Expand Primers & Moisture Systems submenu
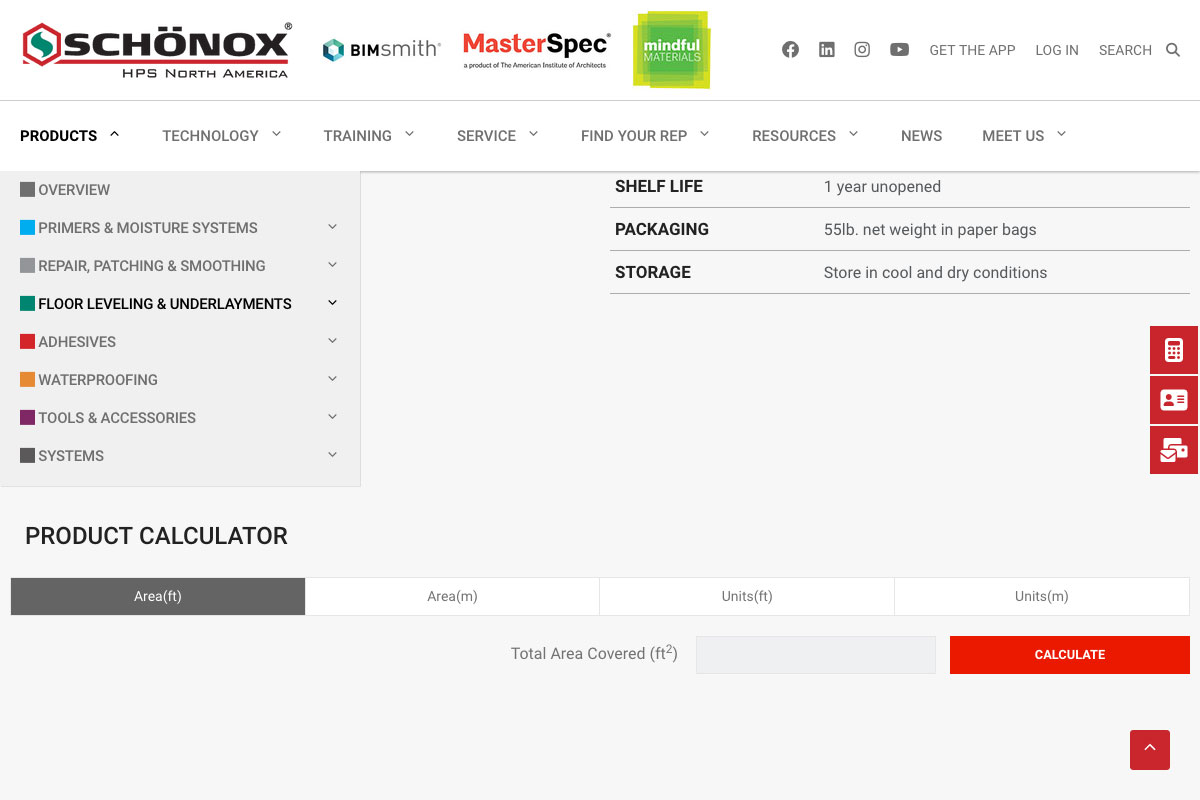1200x800 pixels. coord(332,228)
